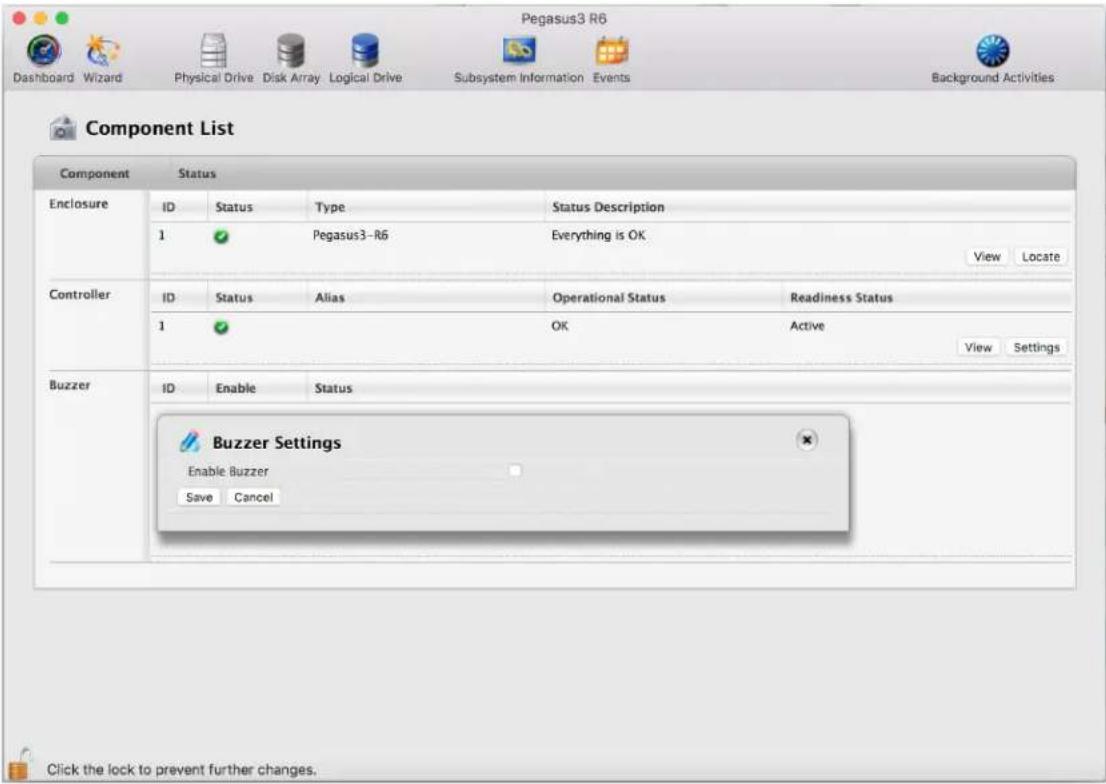Click View for the Controller
Image resolution: width=1106 pixels, height=784 pixels.
pyautogui.click(x=978, y=347)
